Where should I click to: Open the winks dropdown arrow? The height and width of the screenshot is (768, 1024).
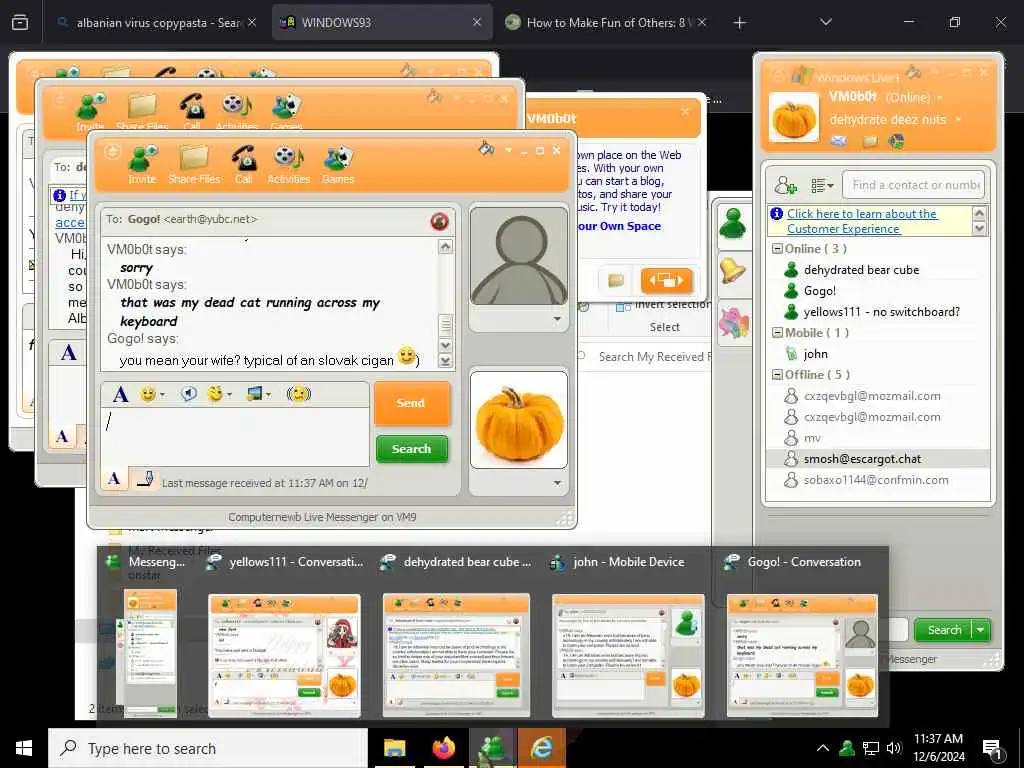click(x=229, y=394)
